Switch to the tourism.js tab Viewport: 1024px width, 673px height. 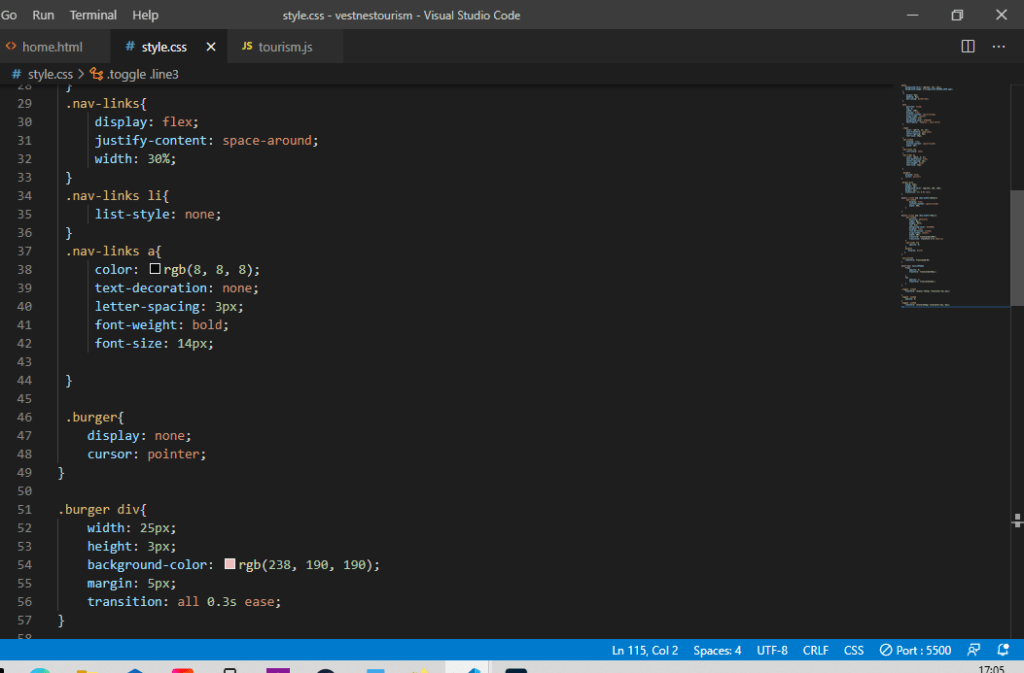pyautogui.click(x=285, y=47)
